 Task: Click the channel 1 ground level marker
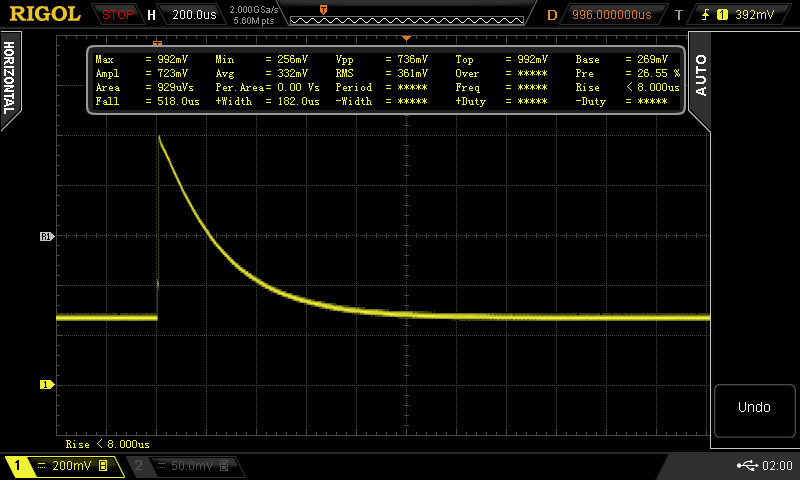(45, 384)
